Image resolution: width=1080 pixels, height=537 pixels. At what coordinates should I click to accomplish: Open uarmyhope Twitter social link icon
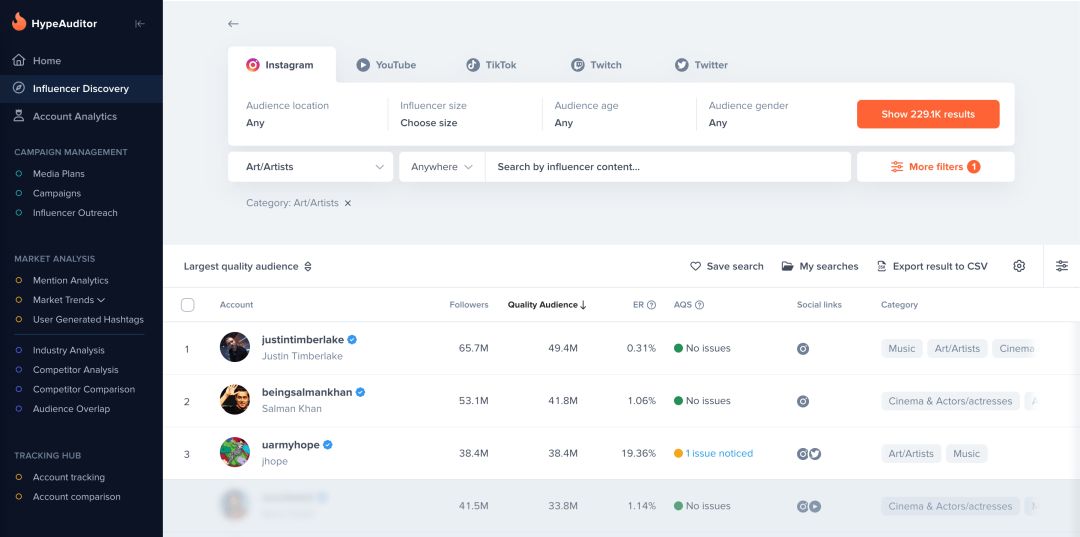point(815,454)
